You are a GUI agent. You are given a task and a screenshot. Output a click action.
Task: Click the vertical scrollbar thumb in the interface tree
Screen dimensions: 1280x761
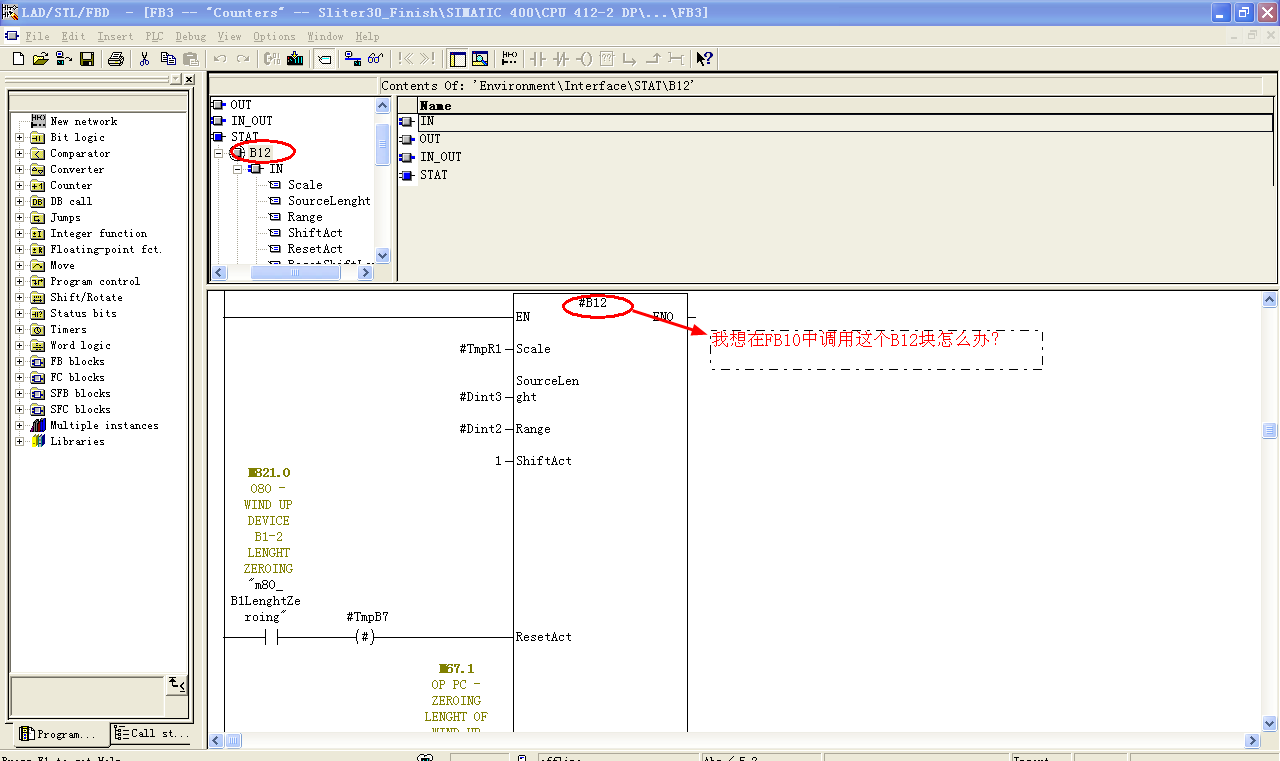point(382,144)
